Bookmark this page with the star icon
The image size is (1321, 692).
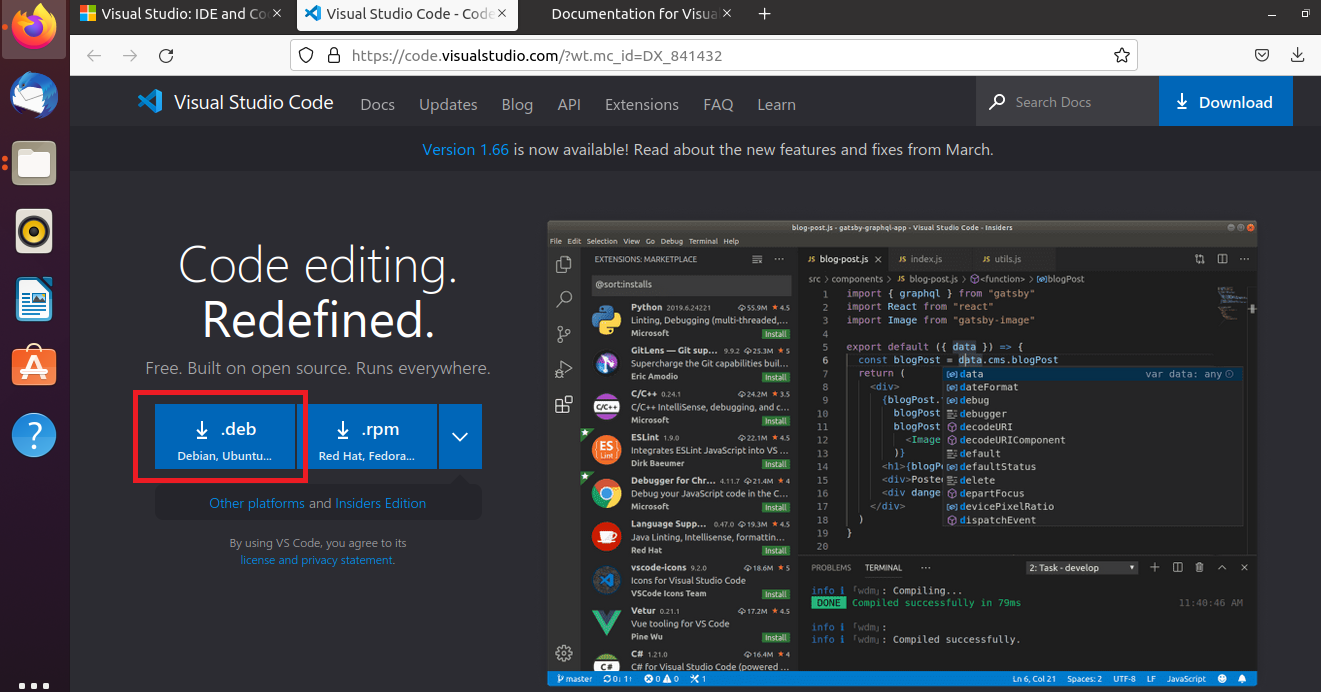point(1122,55)
